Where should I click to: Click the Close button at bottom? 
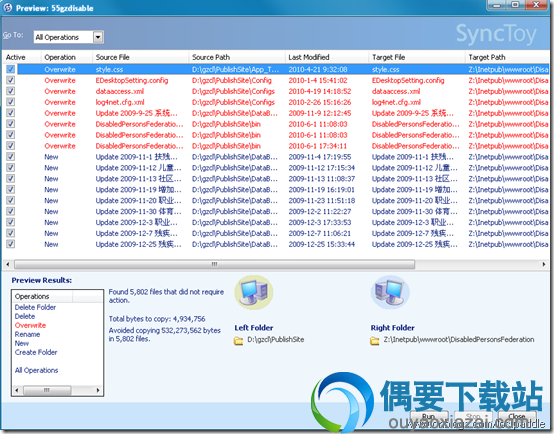517,417
